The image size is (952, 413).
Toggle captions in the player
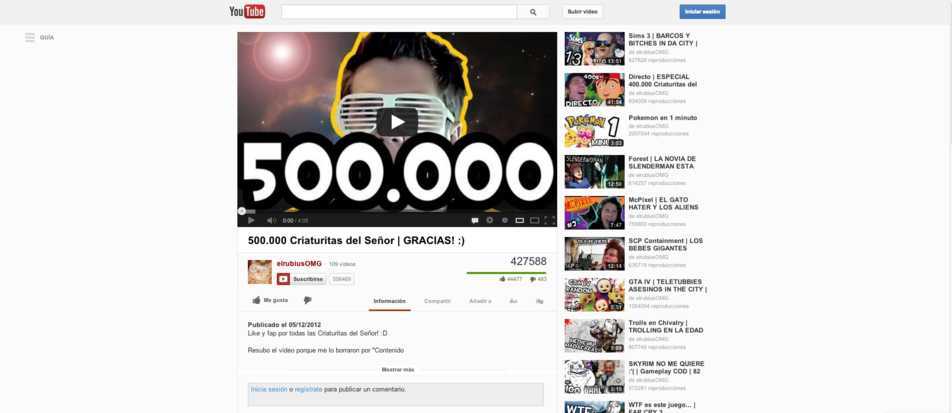click(475, 220)
